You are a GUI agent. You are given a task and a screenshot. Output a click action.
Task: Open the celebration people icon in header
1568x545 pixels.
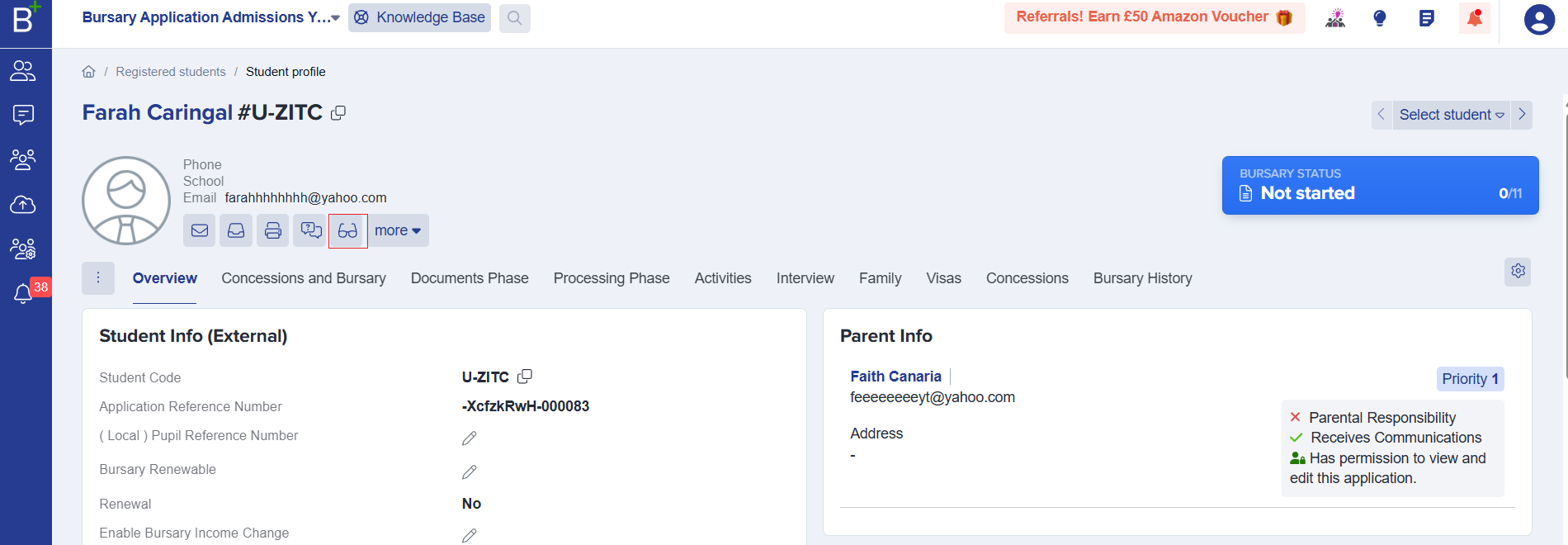[1335, 17]
